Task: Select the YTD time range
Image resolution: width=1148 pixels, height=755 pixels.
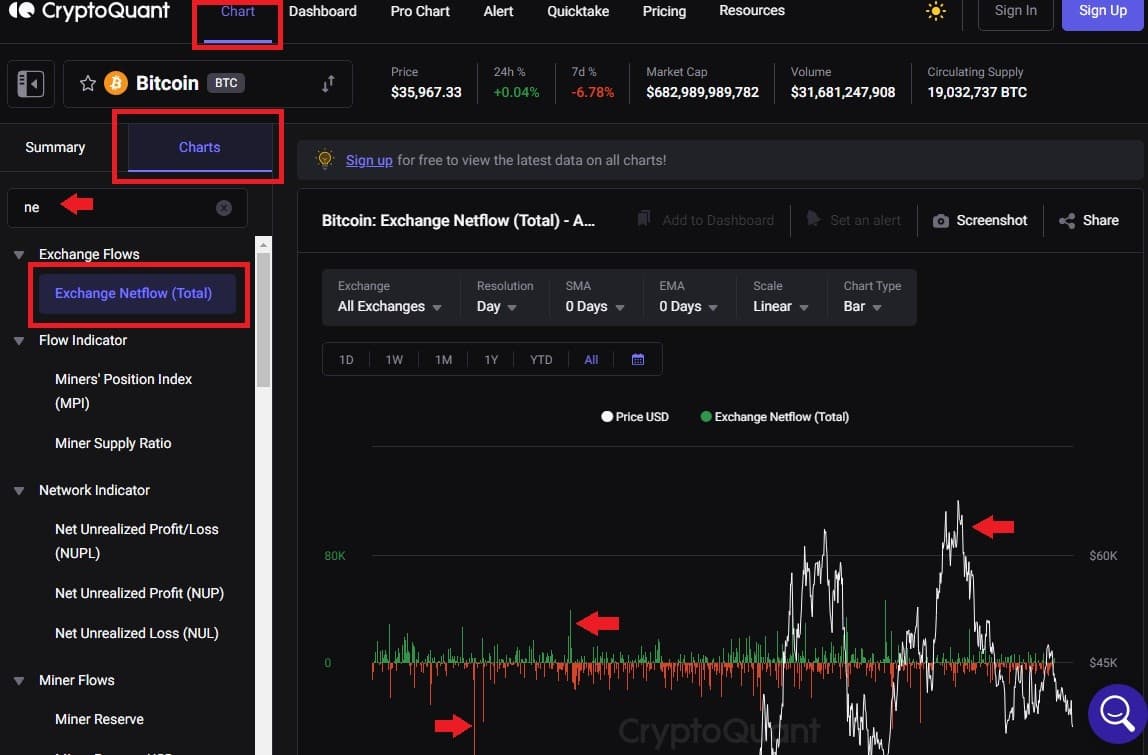Action: tap(541, 360)
